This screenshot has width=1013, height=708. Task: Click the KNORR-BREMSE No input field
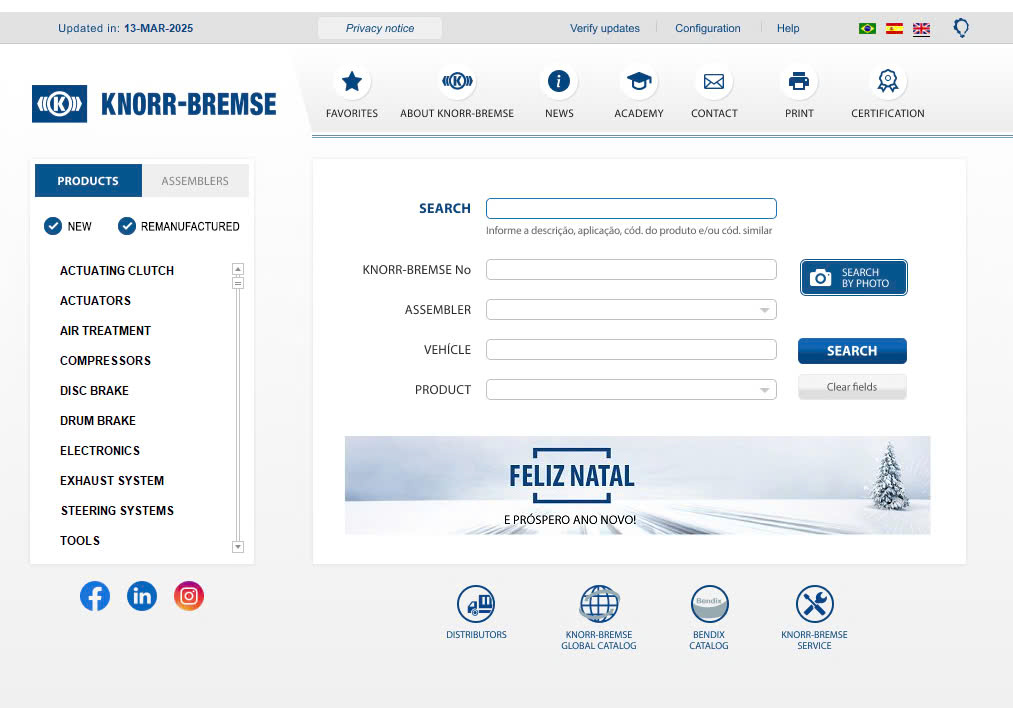coord(631,269)
